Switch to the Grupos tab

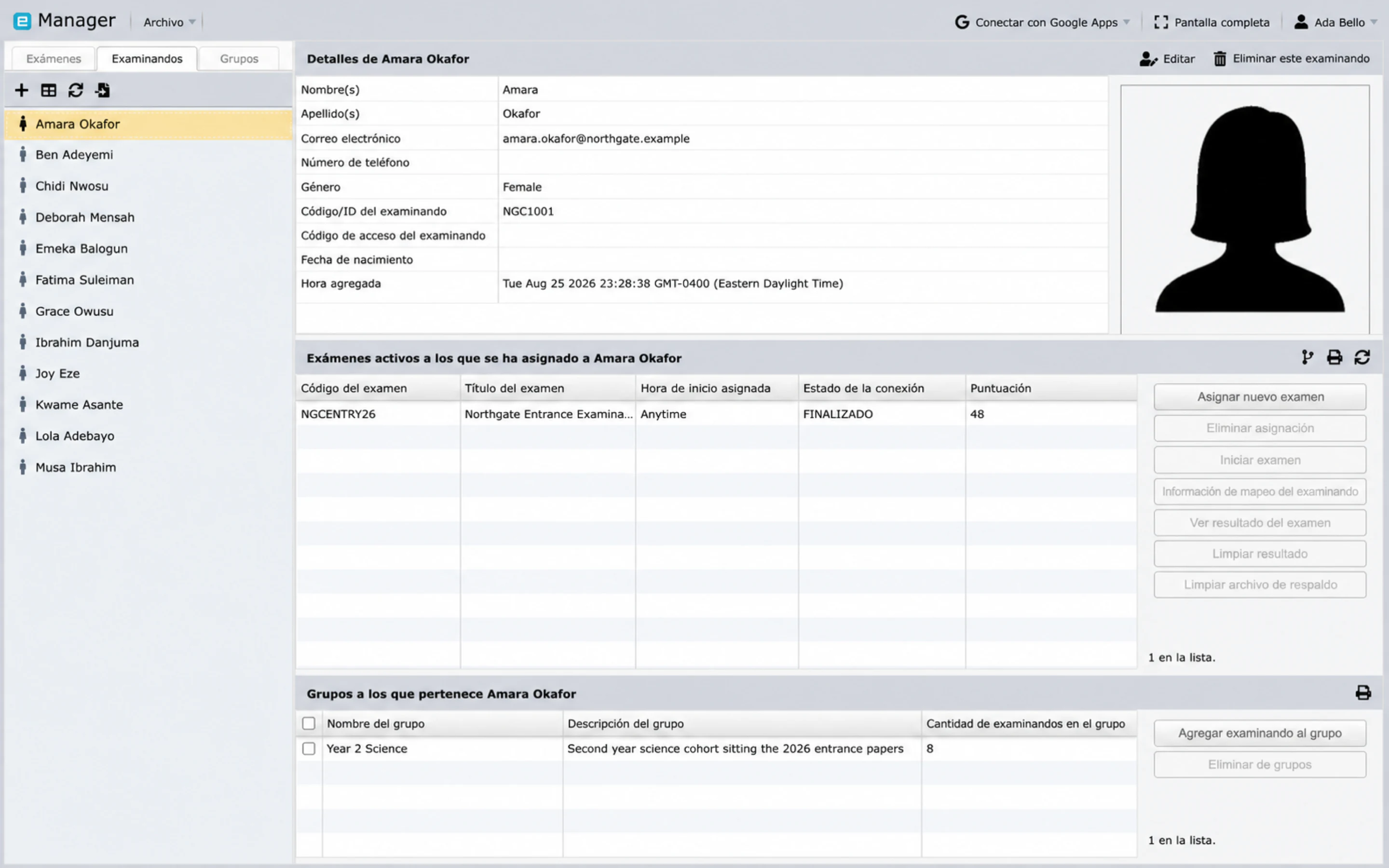(x=239, y=58)
